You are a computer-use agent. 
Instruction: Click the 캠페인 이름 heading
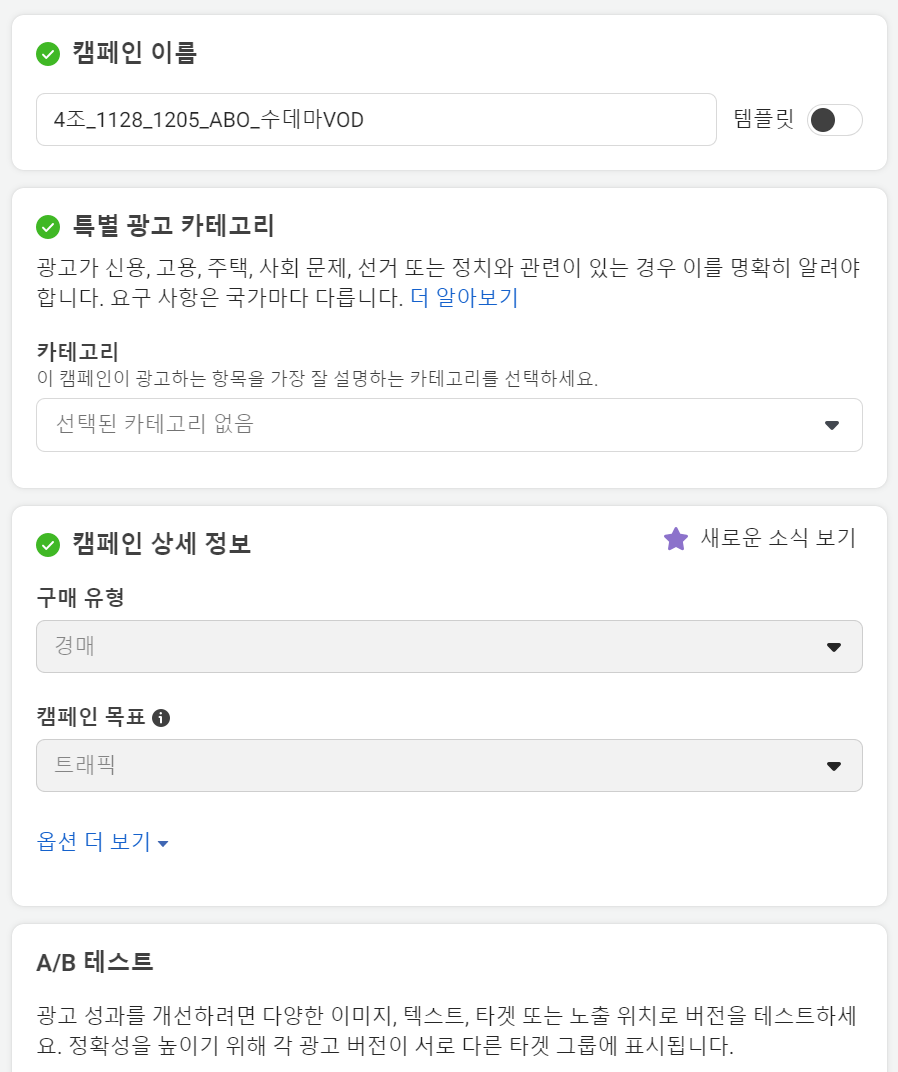[135, 53]
